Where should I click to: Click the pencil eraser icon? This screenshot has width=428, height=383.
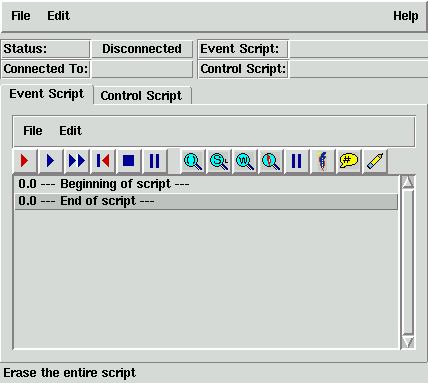click(375, 161)
